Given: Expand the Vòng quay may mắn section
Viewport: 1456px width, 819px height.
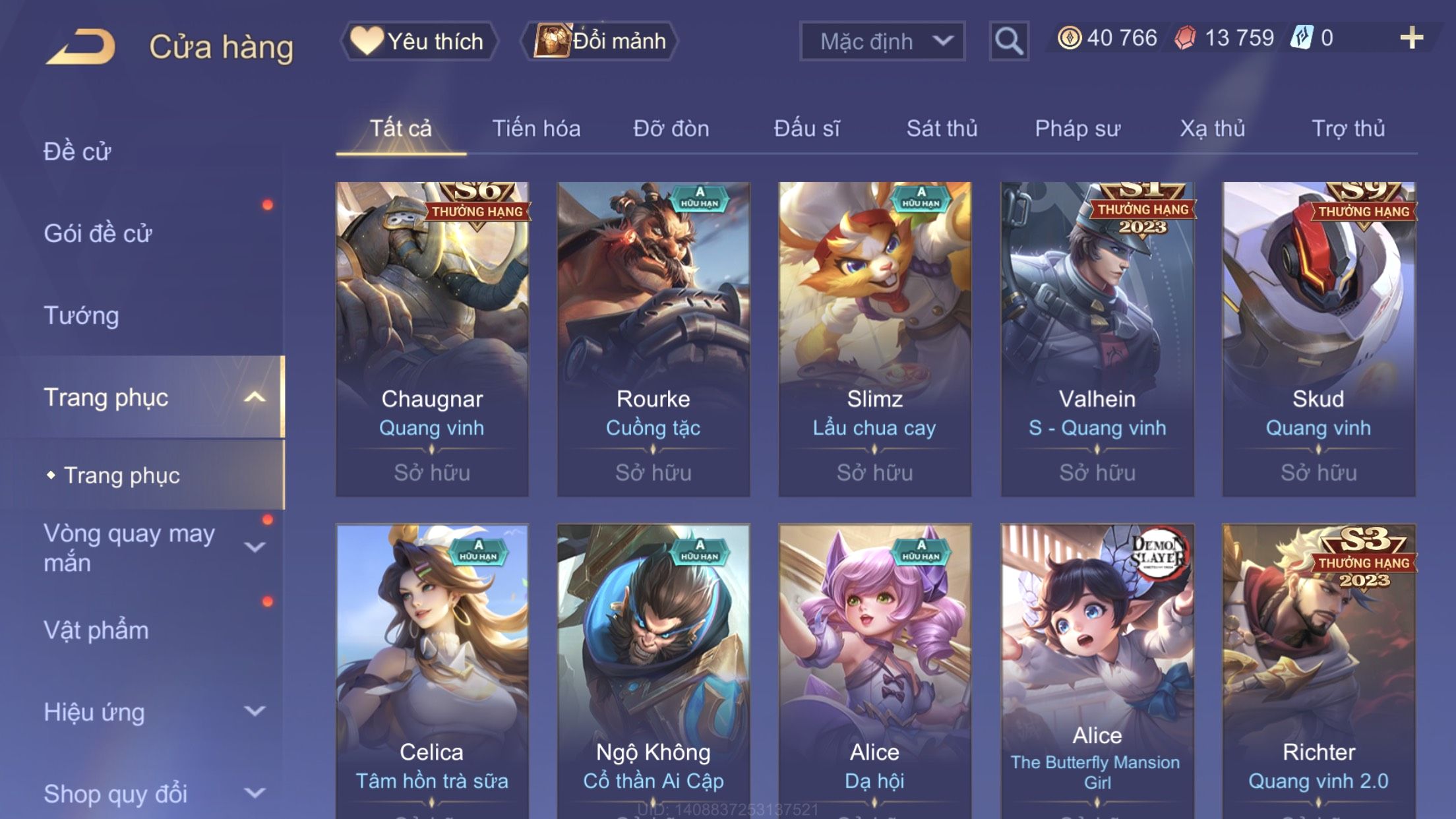Looking at the screenshot, I should click(x=255, y=547).
